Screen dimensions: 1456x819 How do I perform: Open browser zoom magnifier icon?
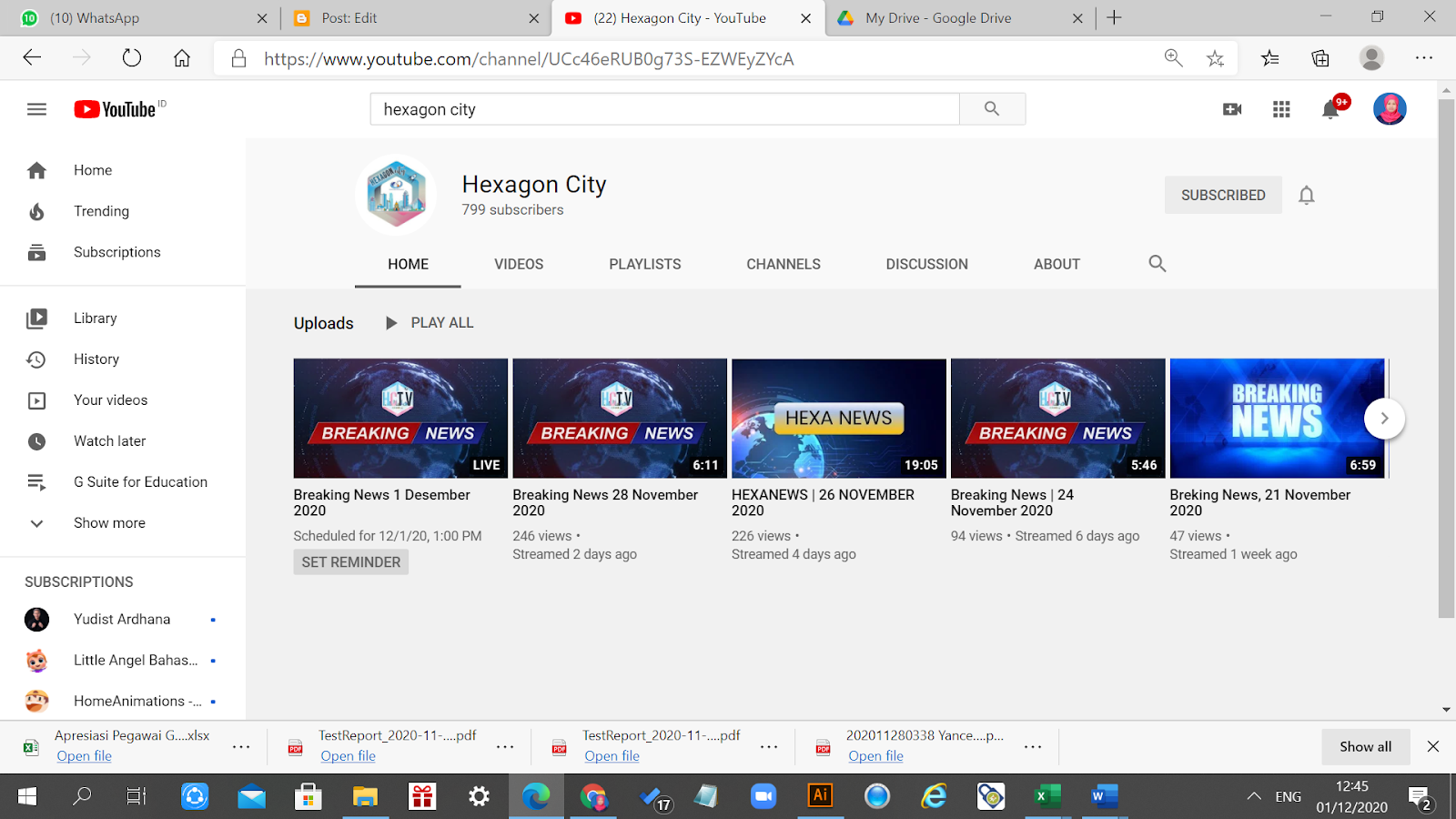[1174, 58]
